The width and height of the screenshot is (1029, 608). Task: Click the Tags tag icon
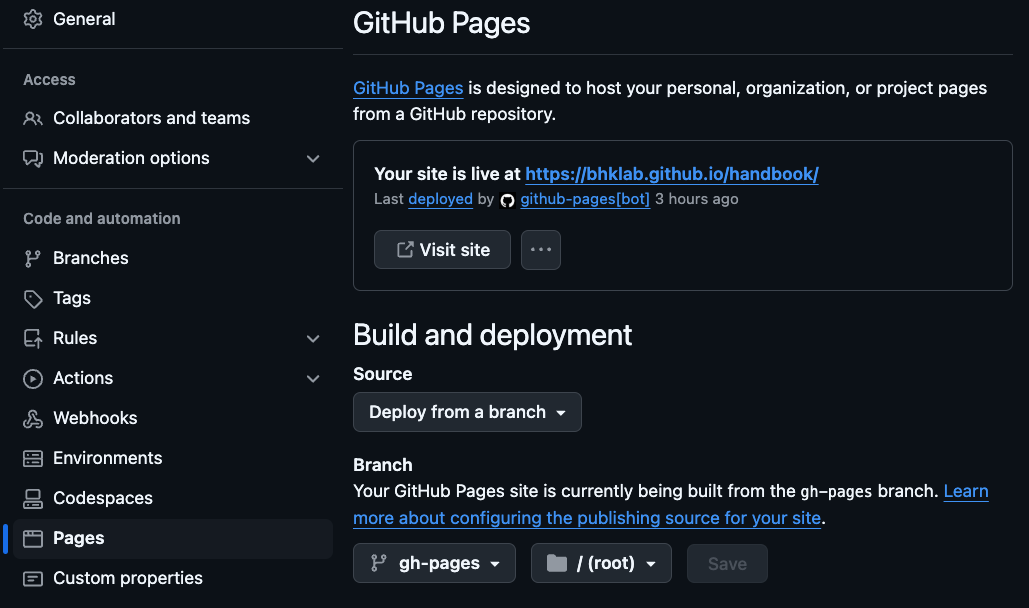33,299
